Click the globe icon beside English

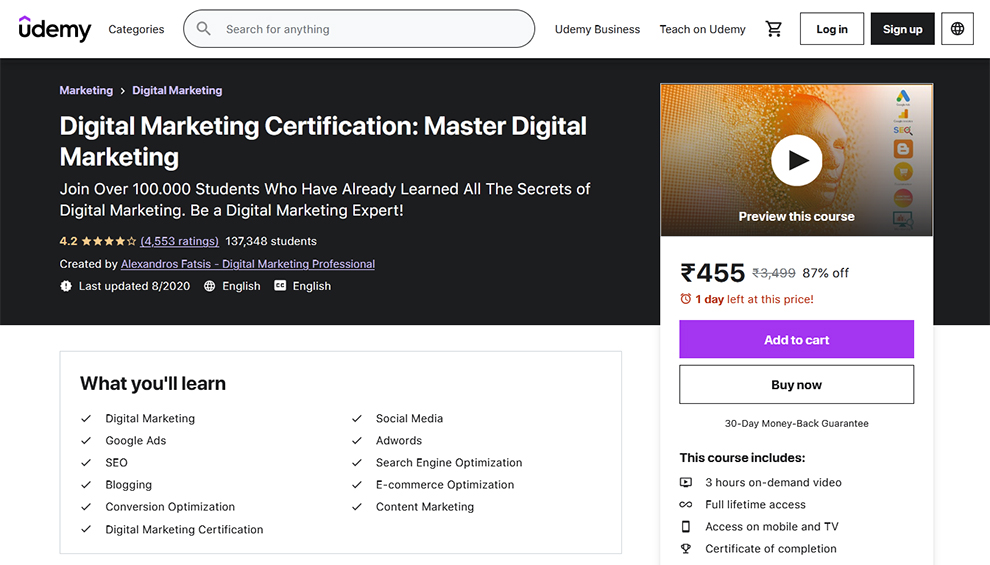pos(210,286)
